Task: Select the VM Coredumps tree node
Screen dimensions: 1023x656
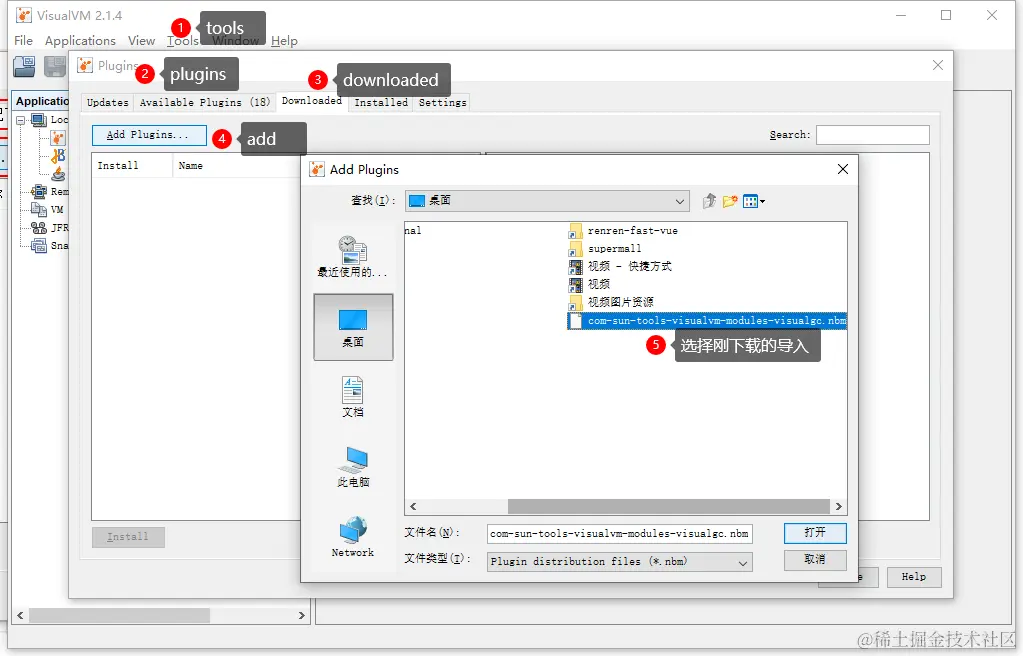Action: coord(48,210)
